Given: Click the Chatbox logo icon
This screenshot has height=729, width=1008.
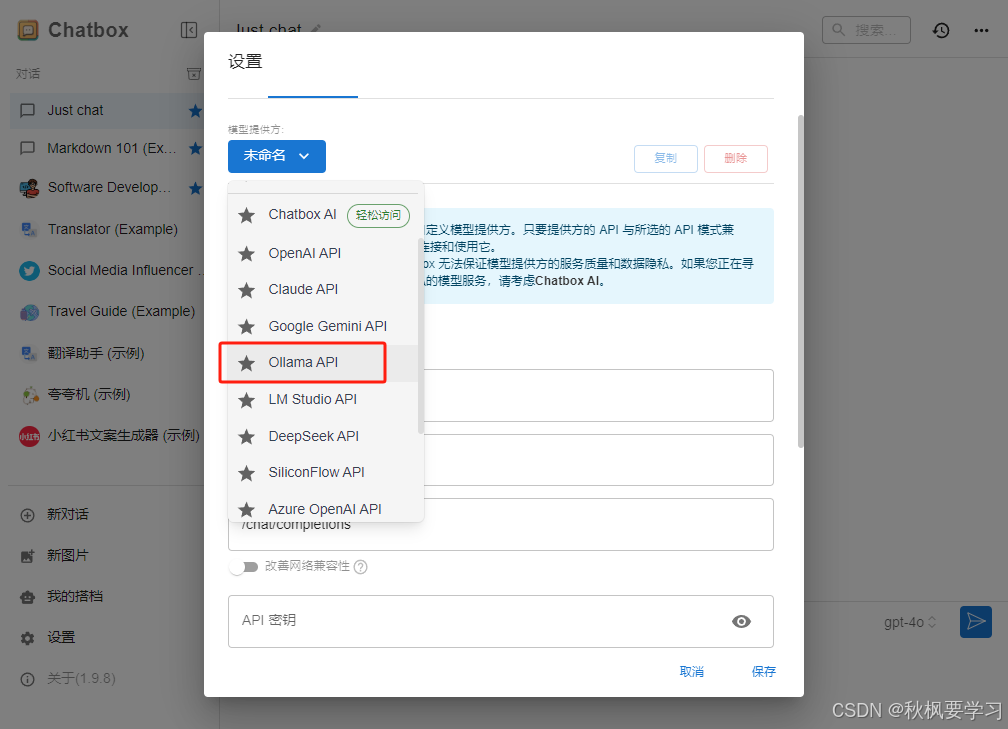Looking at the screenshot, I should point(28,30).
